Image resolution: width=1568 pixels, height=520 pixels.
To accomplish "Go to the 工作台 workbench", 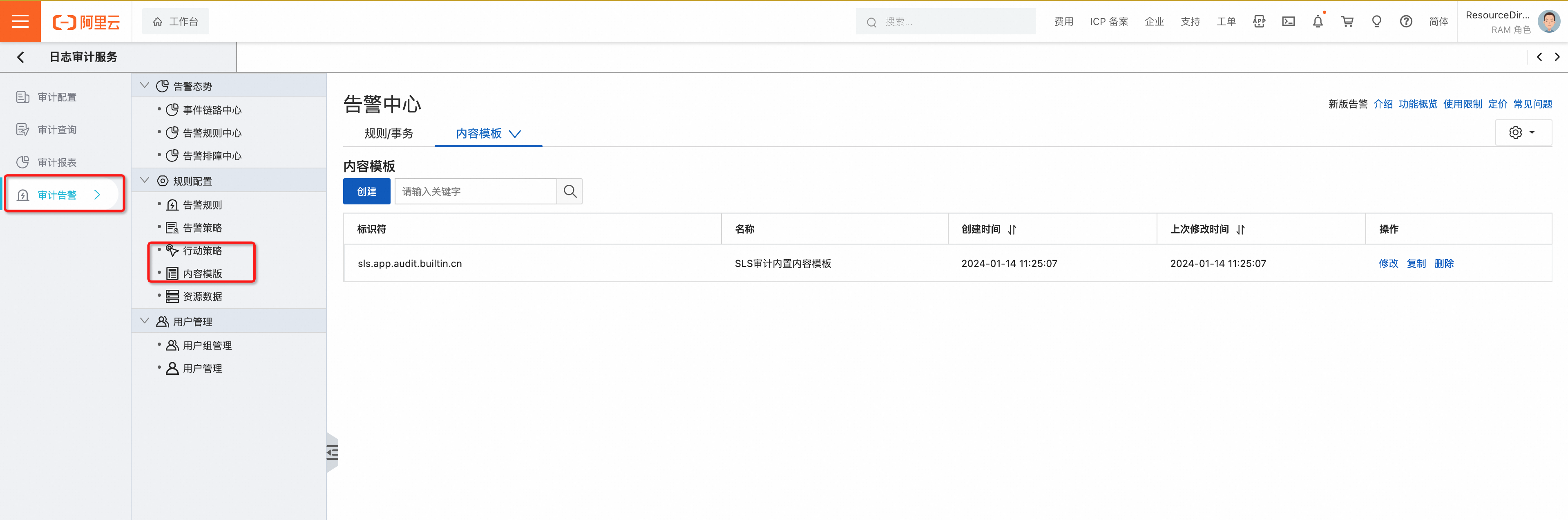I will coord(175,21).
